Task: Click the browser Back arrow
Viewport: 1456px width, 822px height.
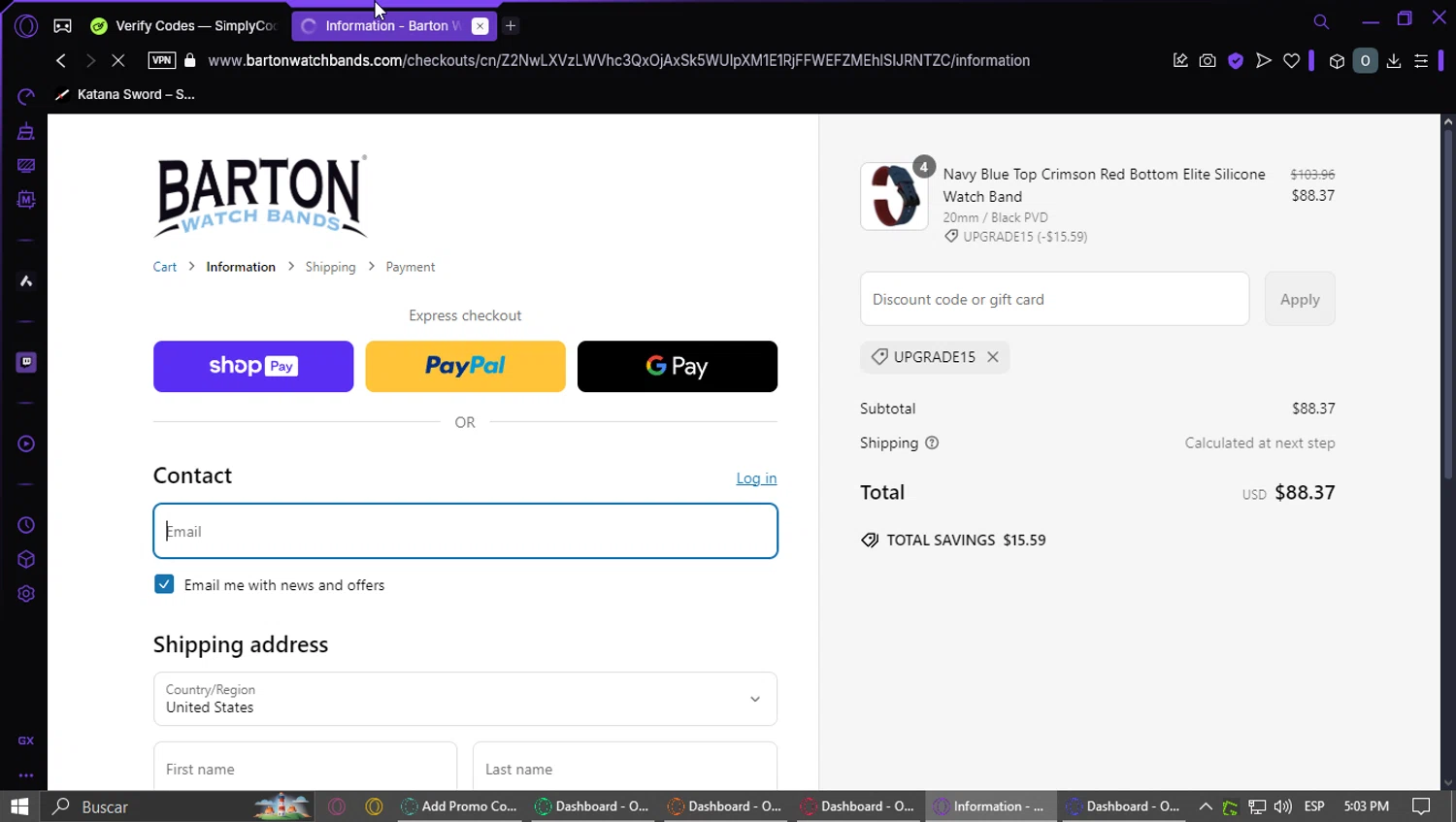Action: [61, 60]
